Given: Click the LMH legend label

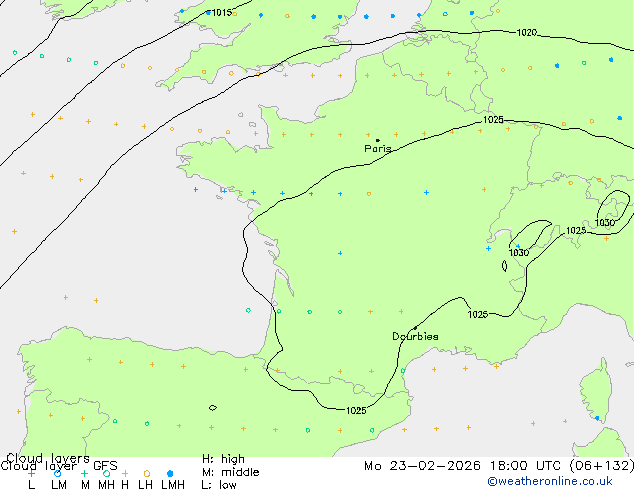Looking at the screenshot, I should pos(173,484).
